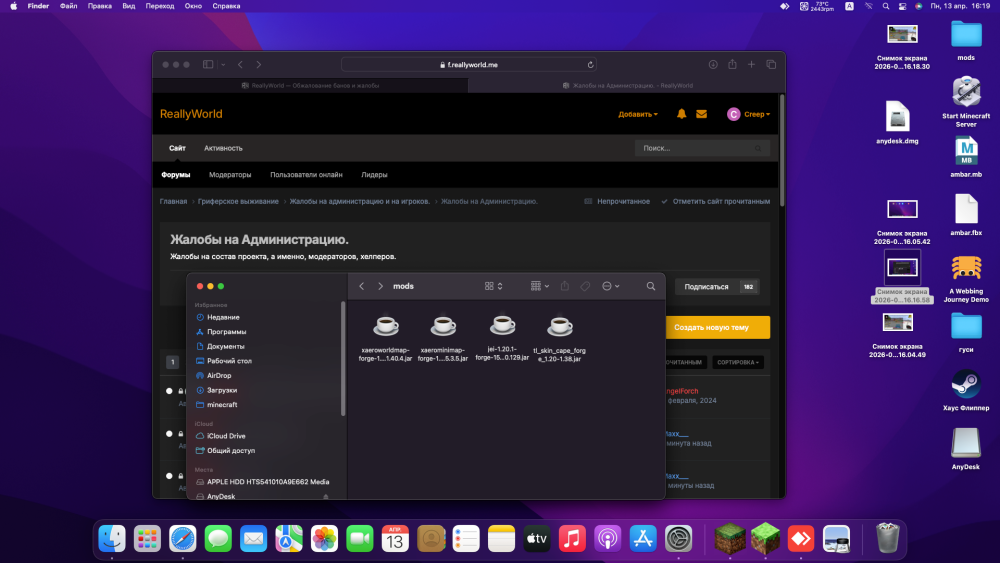Open the Модераторы forum tab

click(230, 175)
